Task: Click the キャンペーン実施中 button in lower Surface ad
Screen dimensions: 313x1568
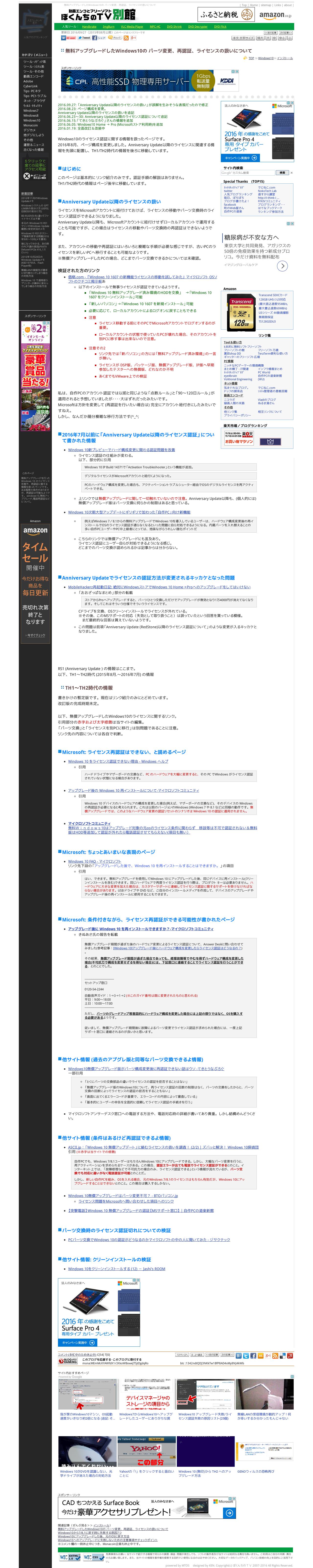Action: click(x=78, y=1342)
